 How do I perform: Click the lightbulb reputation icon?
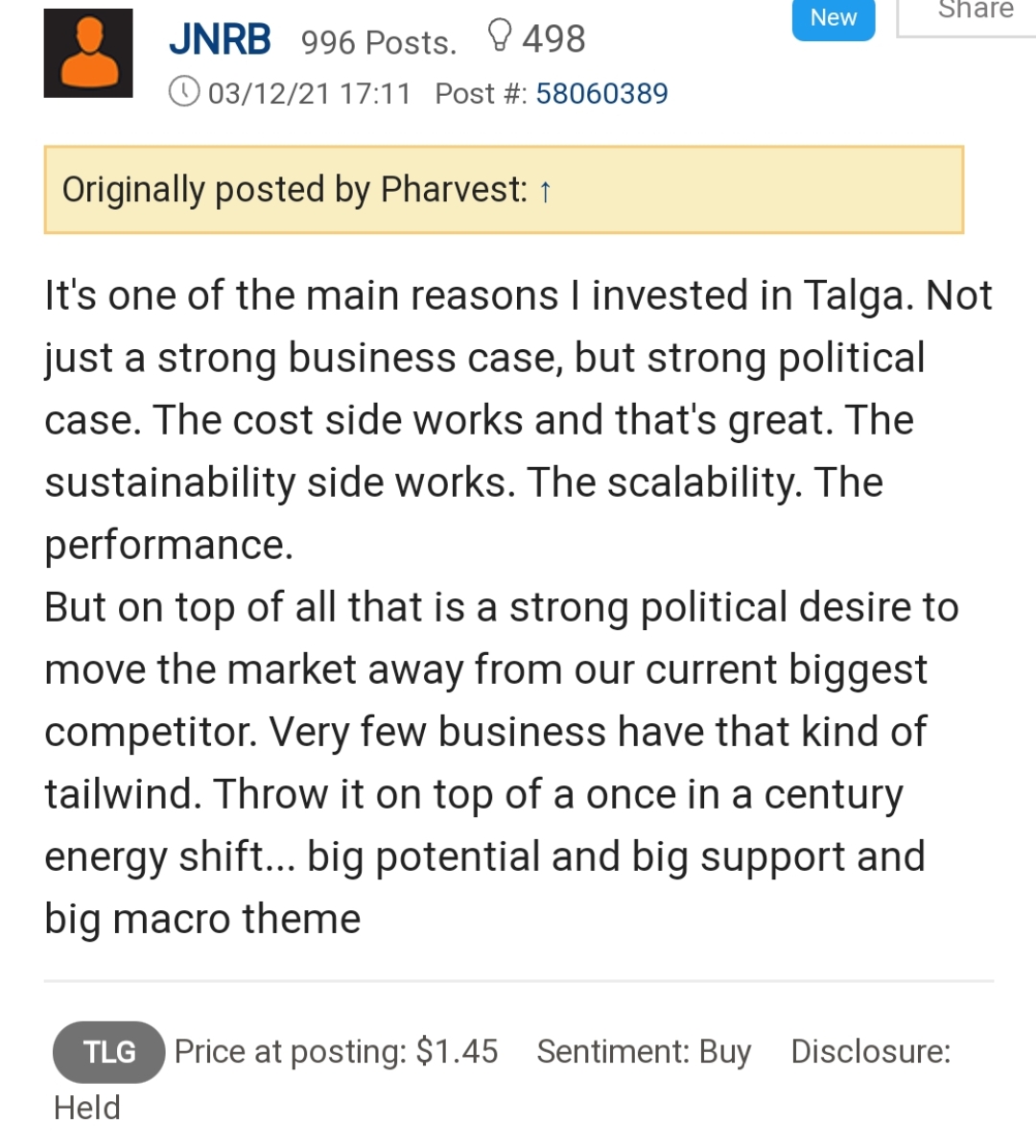tap(500, 35)
